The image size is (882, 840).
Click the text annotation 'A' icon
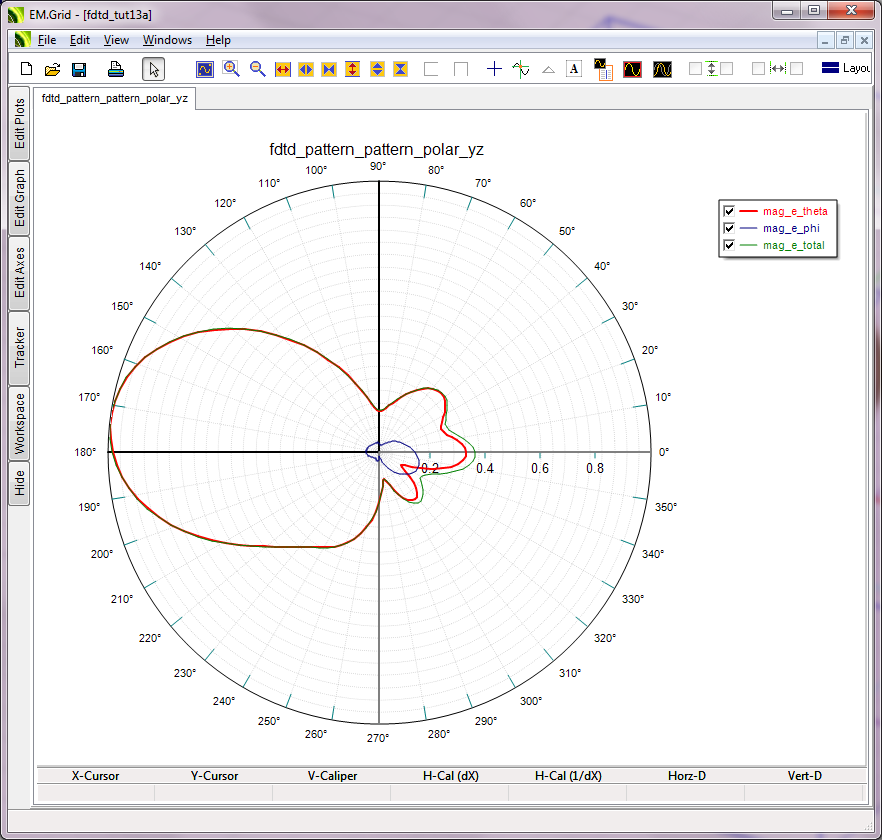pos(574,69)
